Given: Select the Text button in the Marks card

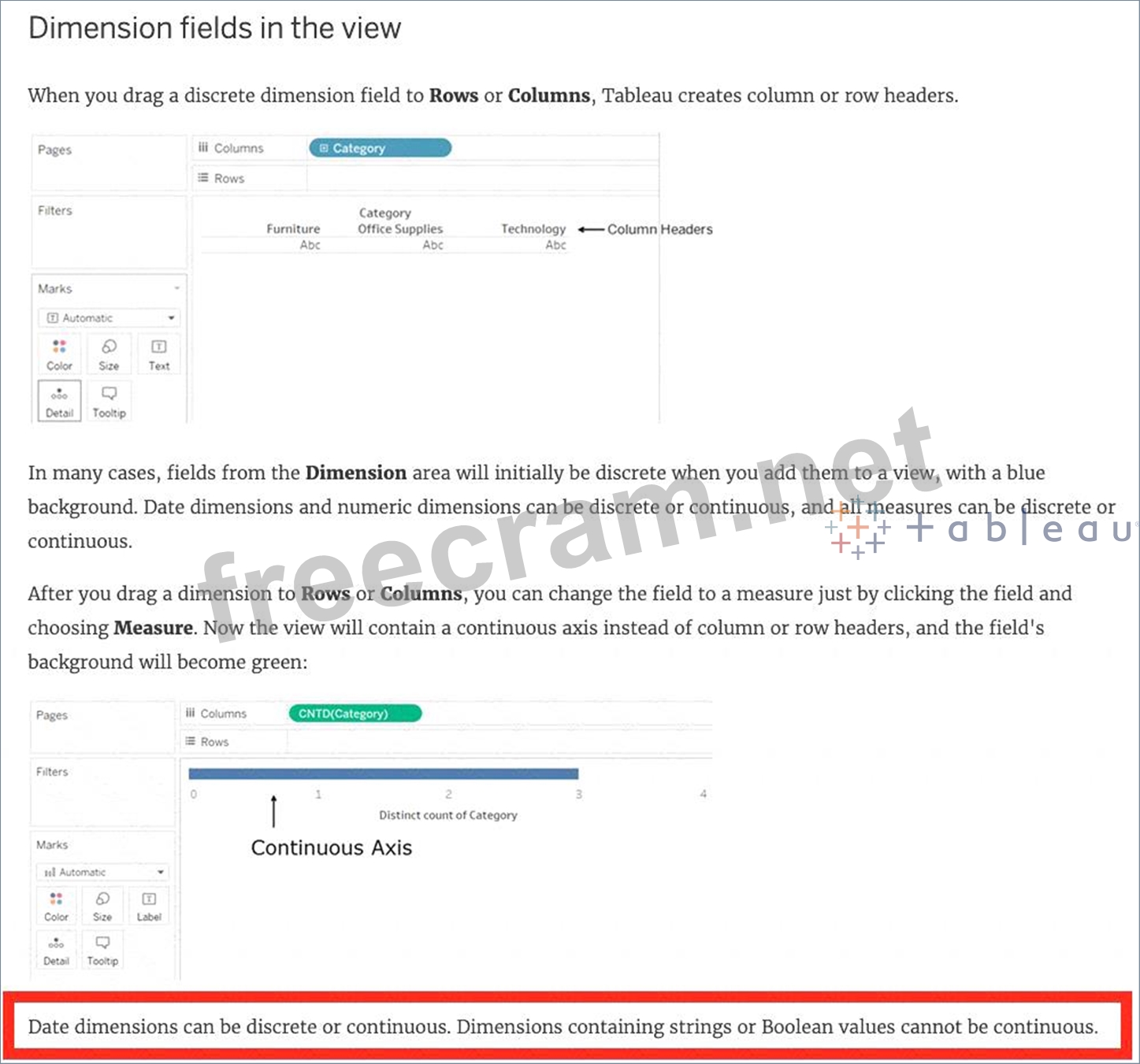Looking at the screenshot, I should point(158,354).
